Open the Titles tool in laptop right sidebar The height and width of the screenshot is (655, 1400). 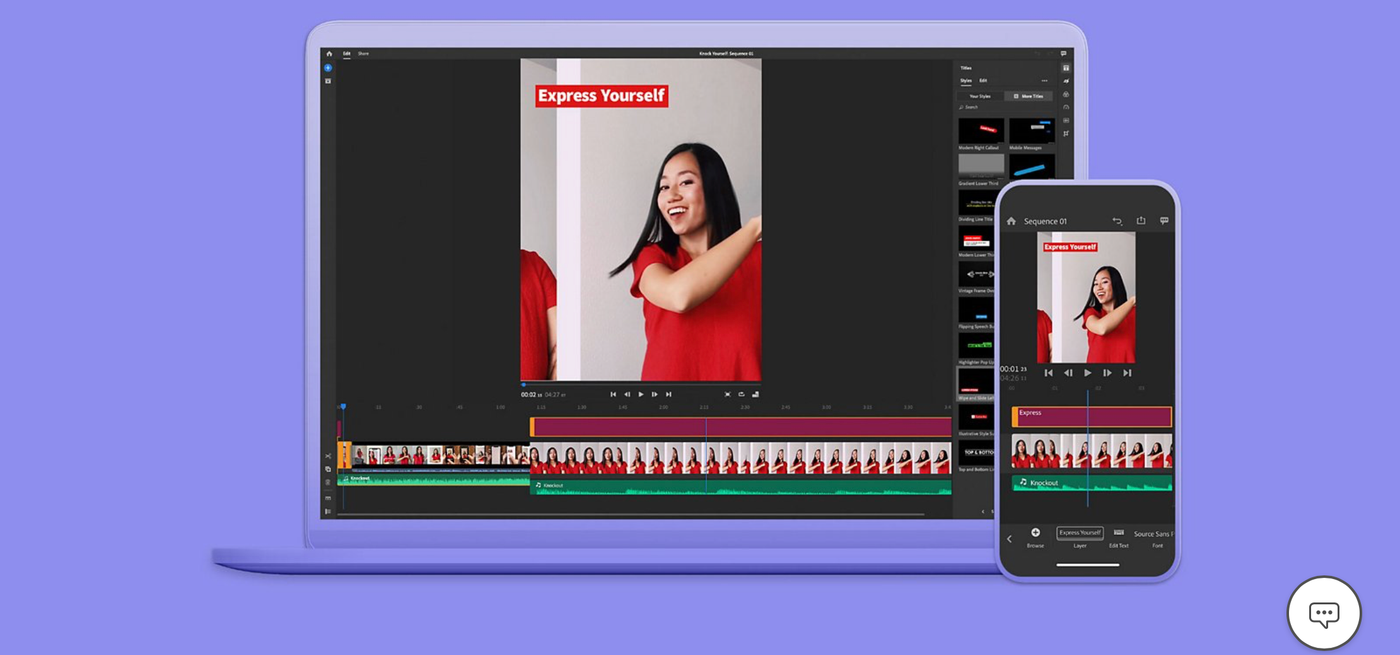1066,68
